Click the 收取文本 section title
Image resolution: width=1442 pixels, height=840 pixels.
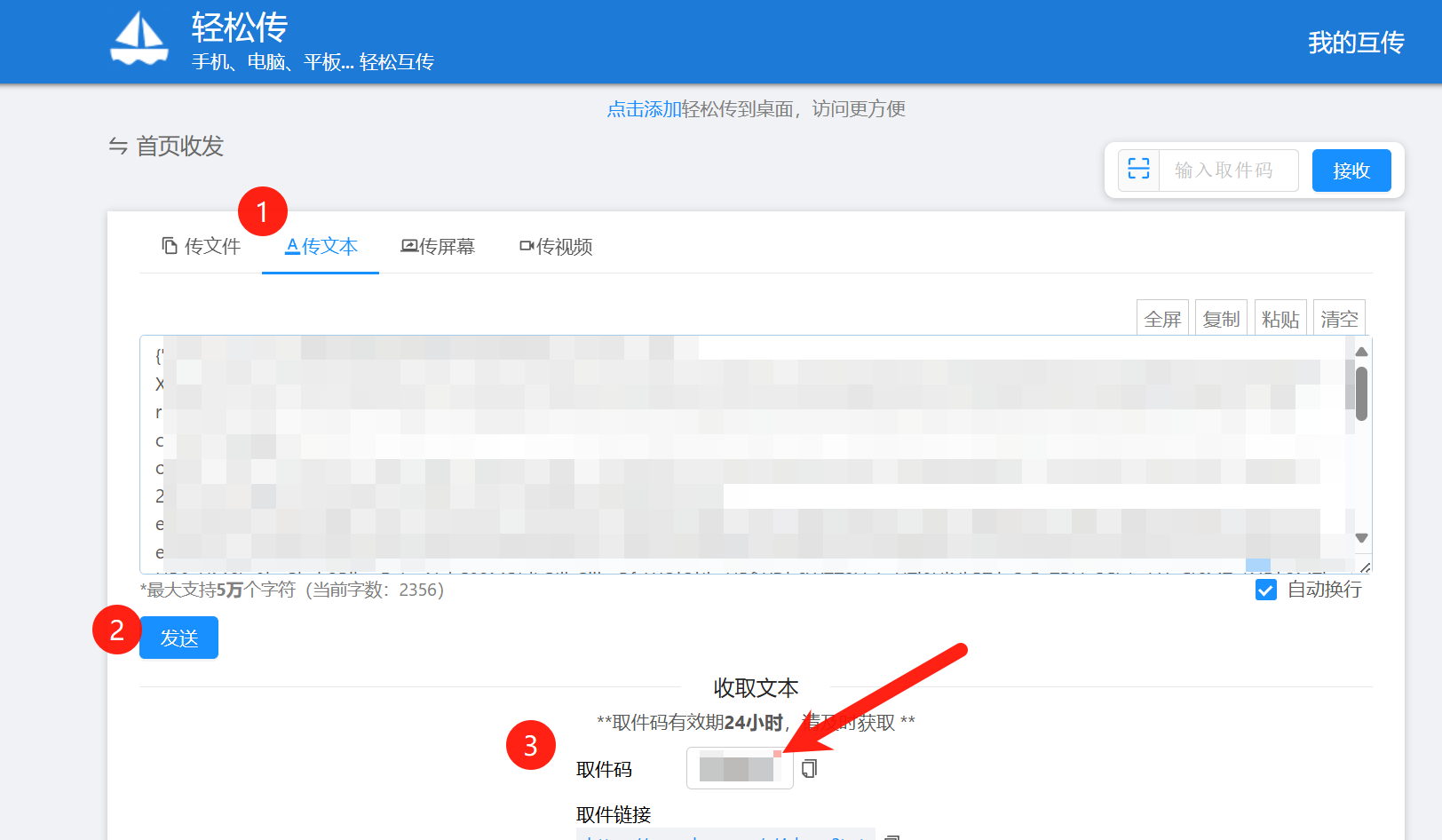coord(756,688)
